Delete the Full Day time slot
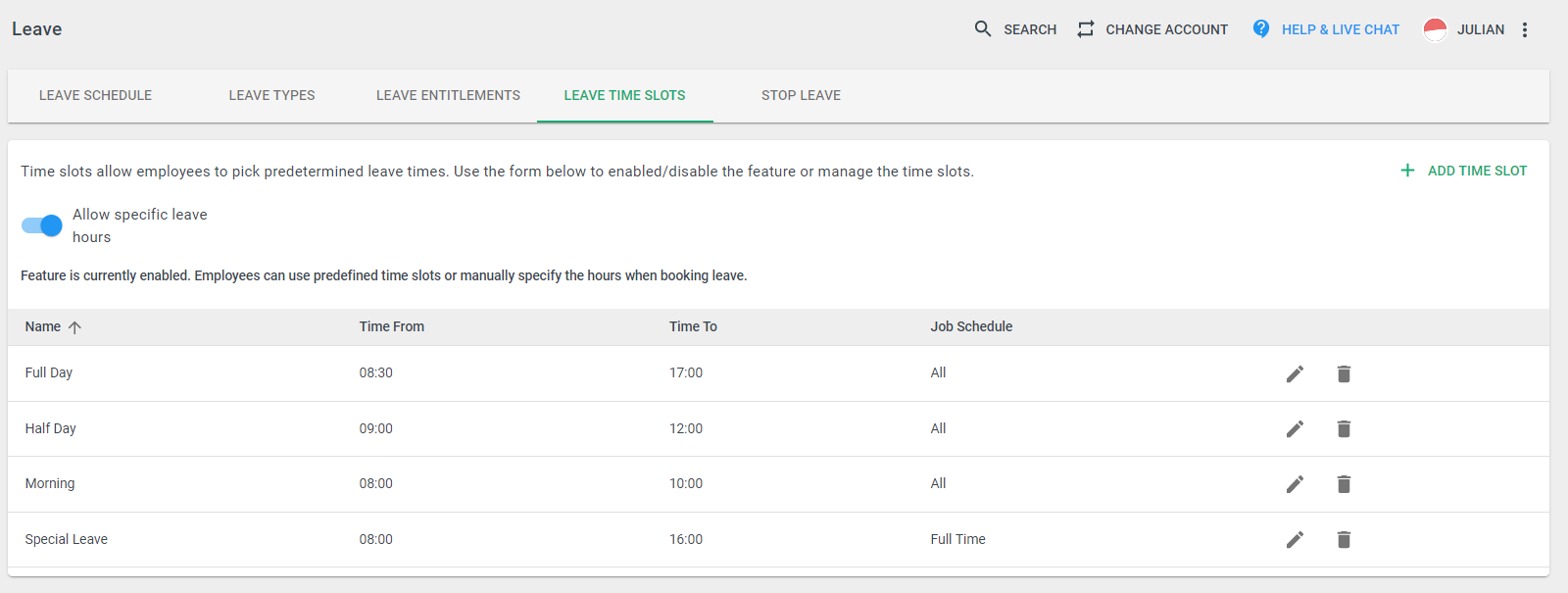1568x593 pixels. (x=1344, y=373)
